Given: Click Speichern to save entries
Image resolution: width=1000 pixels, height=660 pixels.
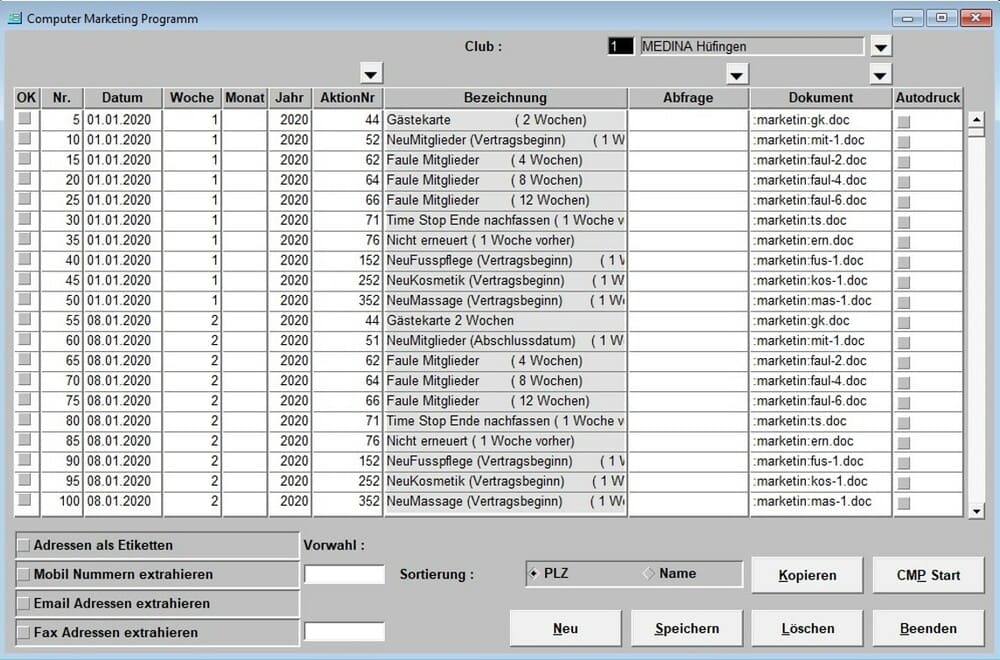Looking at the screenshot, I should [x=687, y=629].
